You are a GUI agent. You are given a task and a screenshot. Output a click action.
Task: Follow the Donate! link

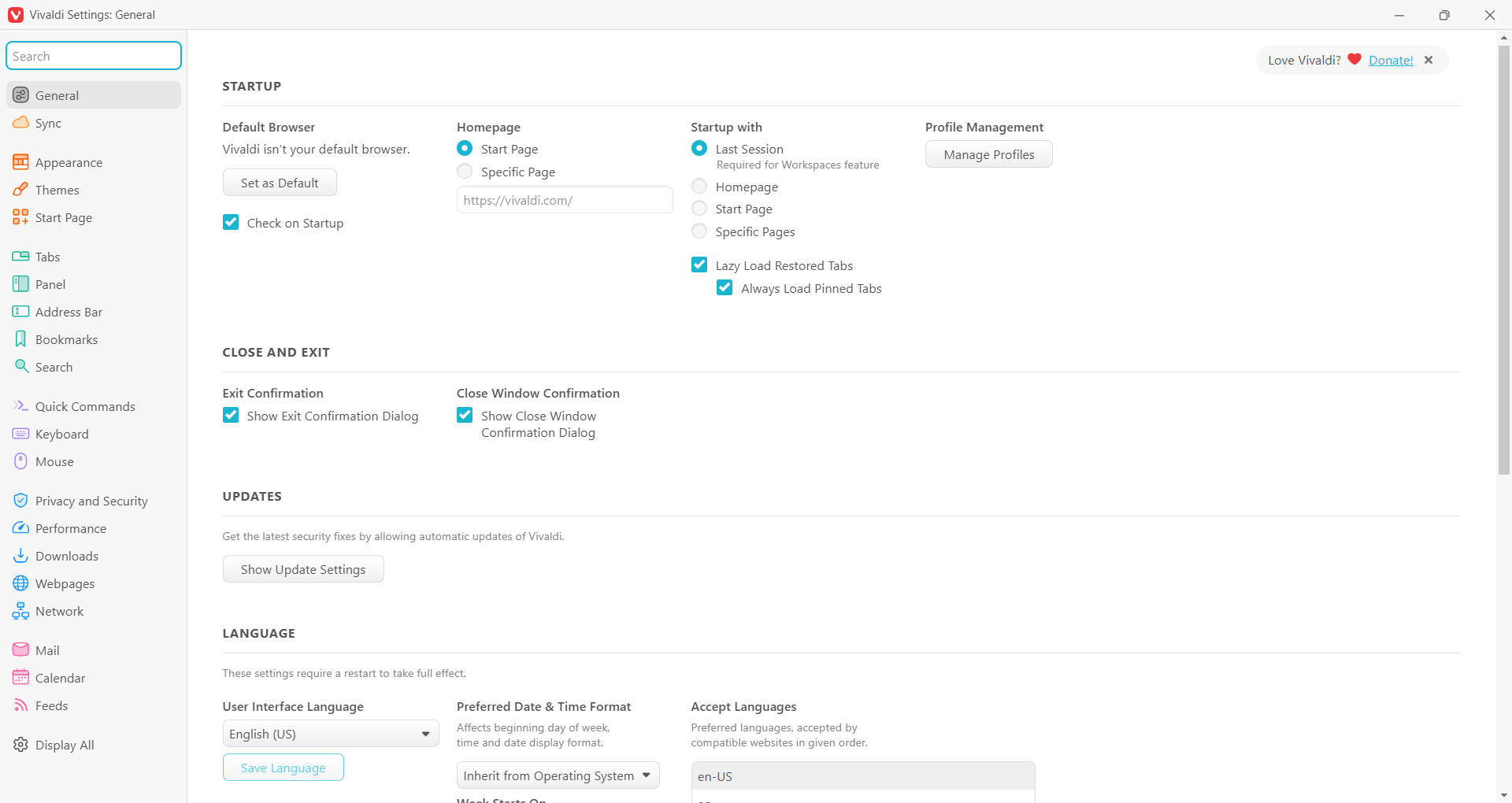point(1391,60)
